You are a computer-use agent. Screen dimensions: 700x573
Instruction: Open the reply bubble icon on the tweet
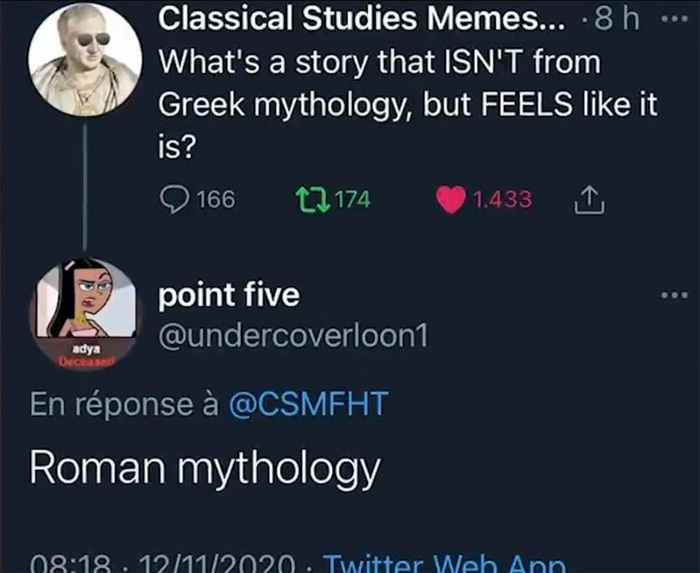tap(174, 199)
